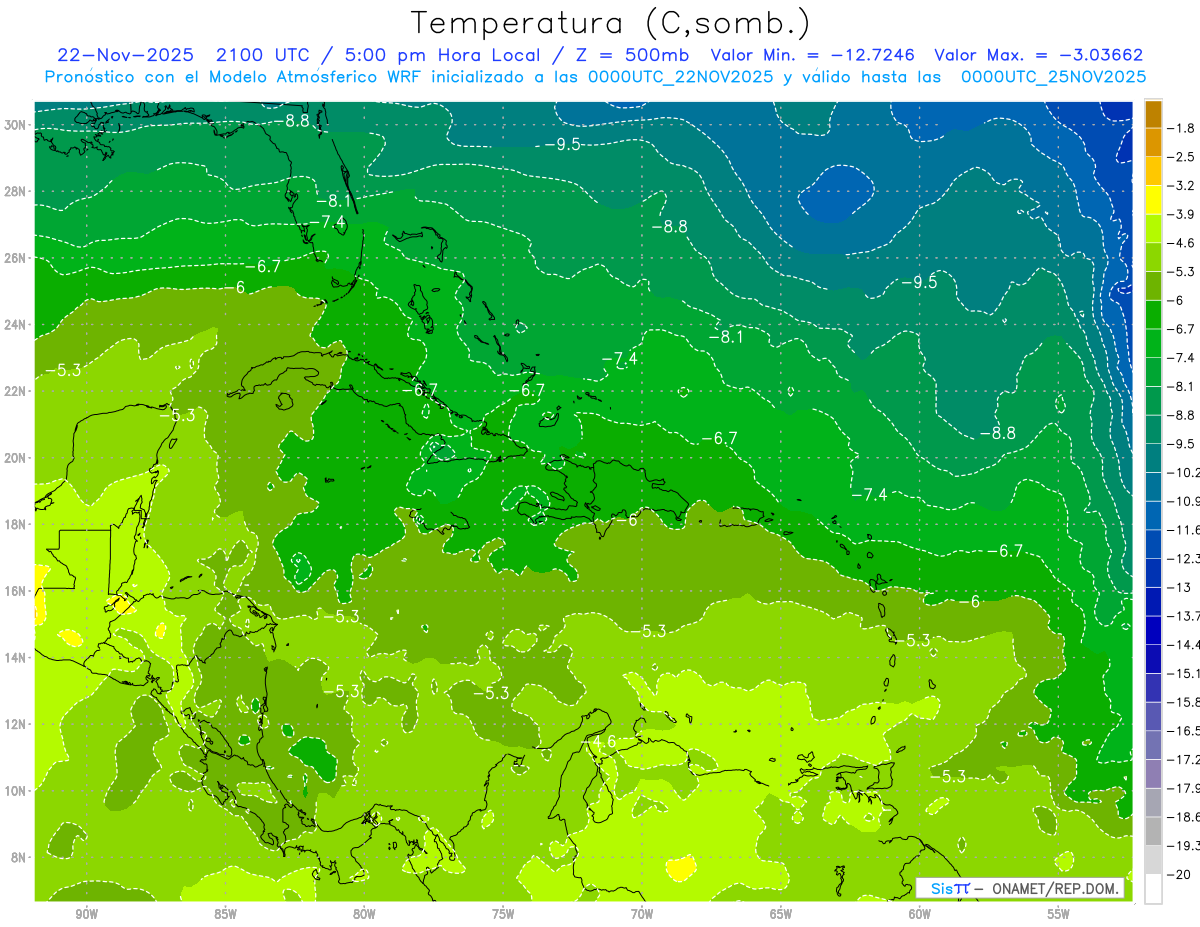Image resolution: width=1200 pixels, height=927 pixels.
Task: Click the '12N' latitude axis label
Action: pyautogui.click(x=15, y=724)
